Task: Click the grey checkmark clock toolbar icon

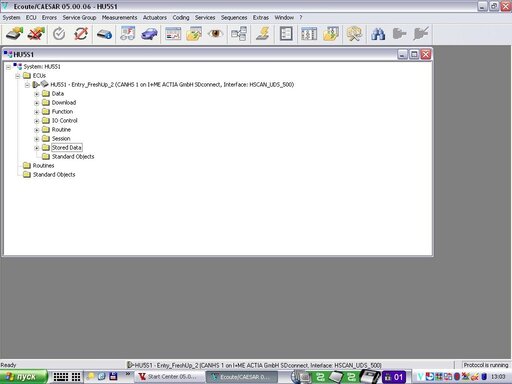Action: click(59, 34)
